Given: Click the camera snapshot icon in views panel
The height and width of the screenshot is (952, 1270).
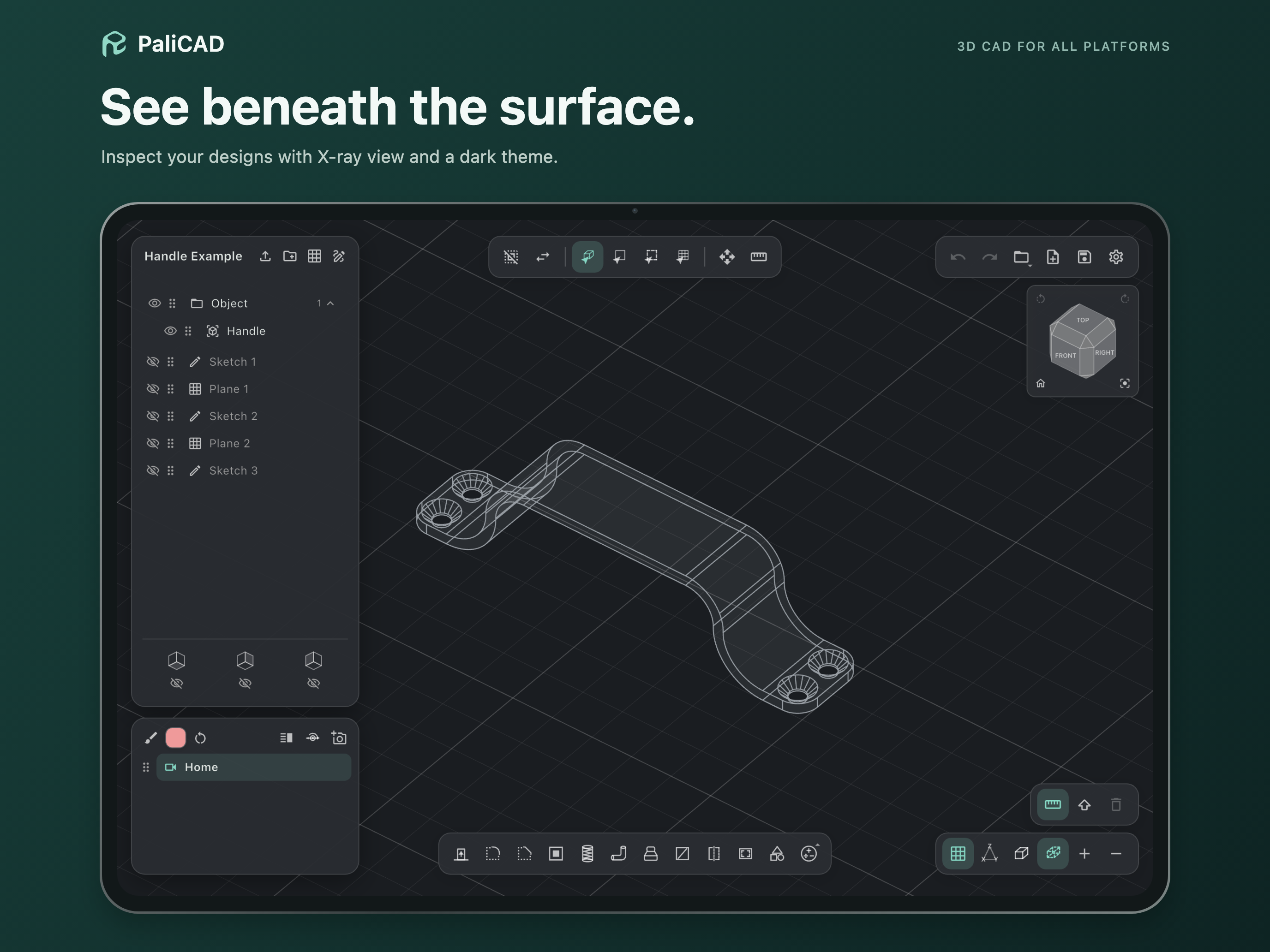Looking at the screenshot, I should click(x=339, y=738).
